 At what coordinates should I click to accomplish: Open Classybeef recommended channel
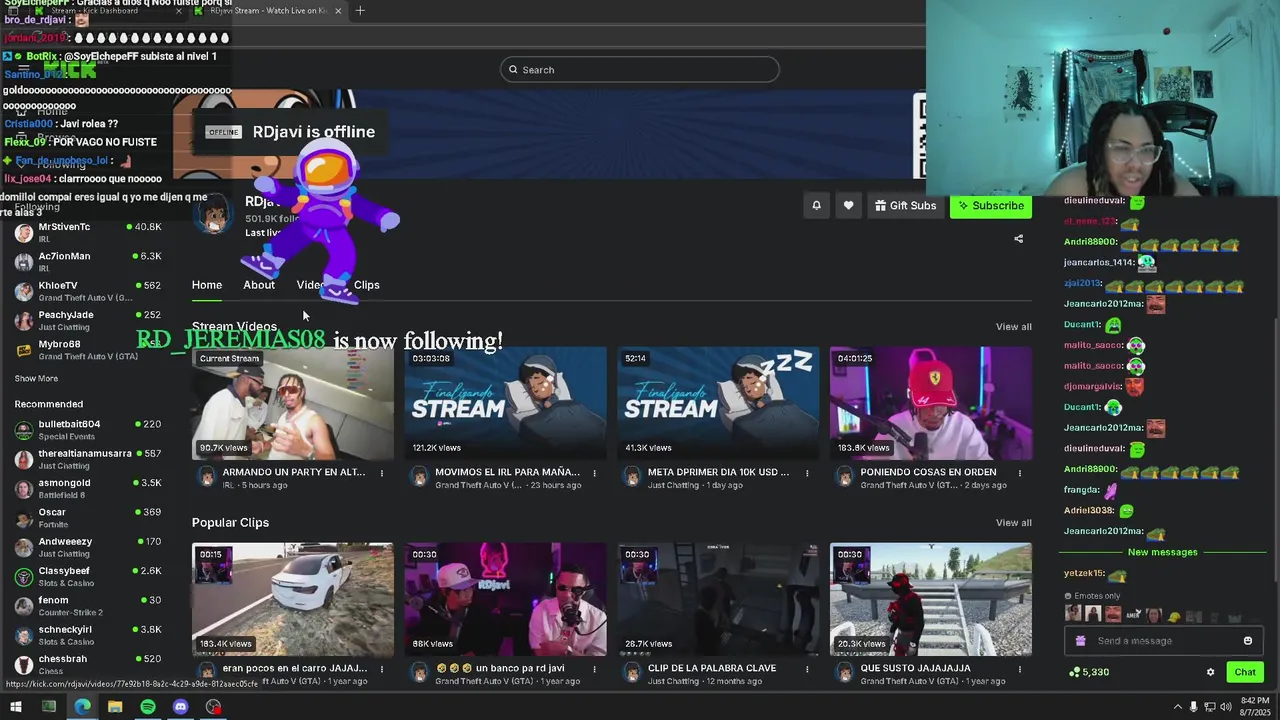coord(88,577)
